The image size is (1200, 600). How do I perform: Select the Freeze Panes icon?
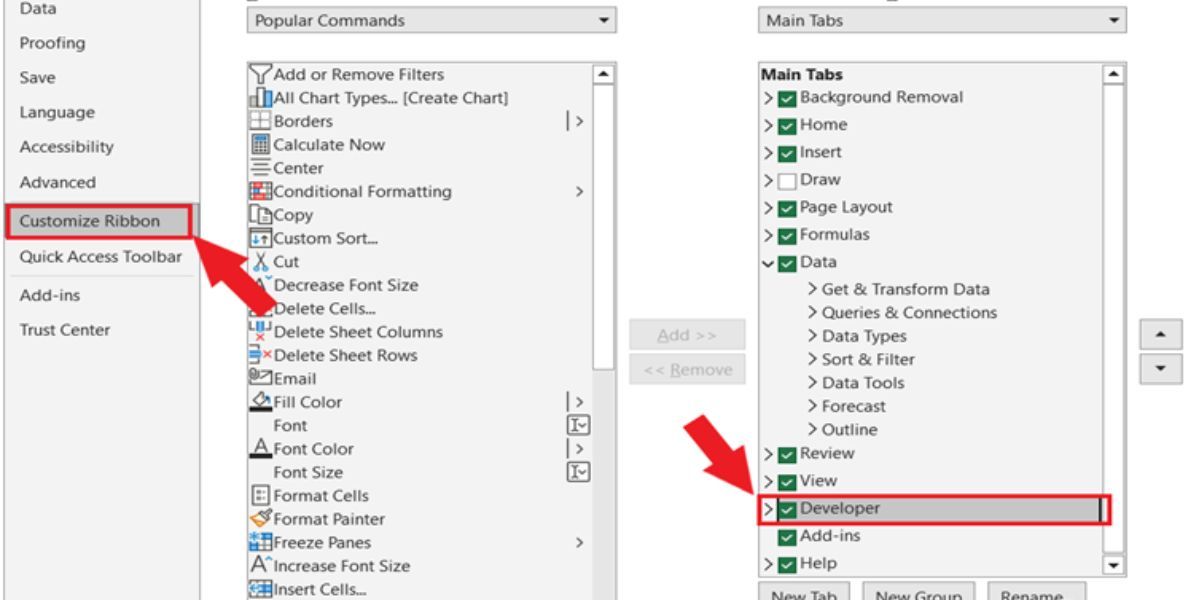click(x=259, y=543)
